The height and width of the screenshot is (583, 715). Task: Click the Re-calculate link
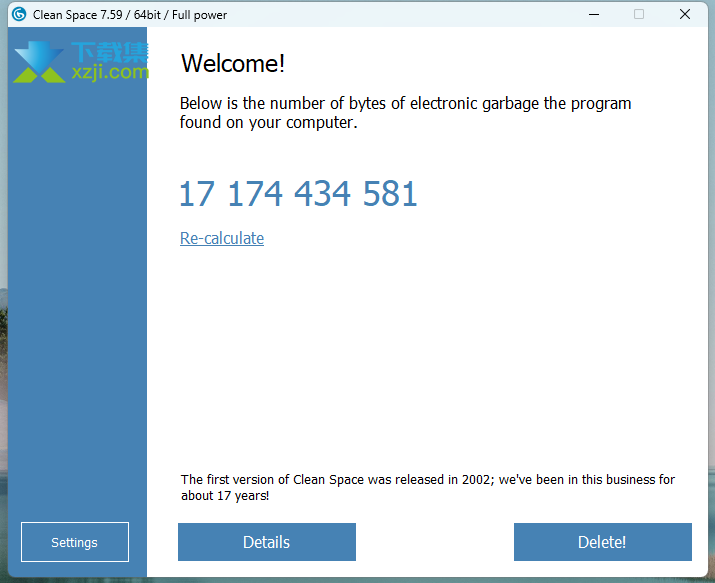tap(222, 238)
